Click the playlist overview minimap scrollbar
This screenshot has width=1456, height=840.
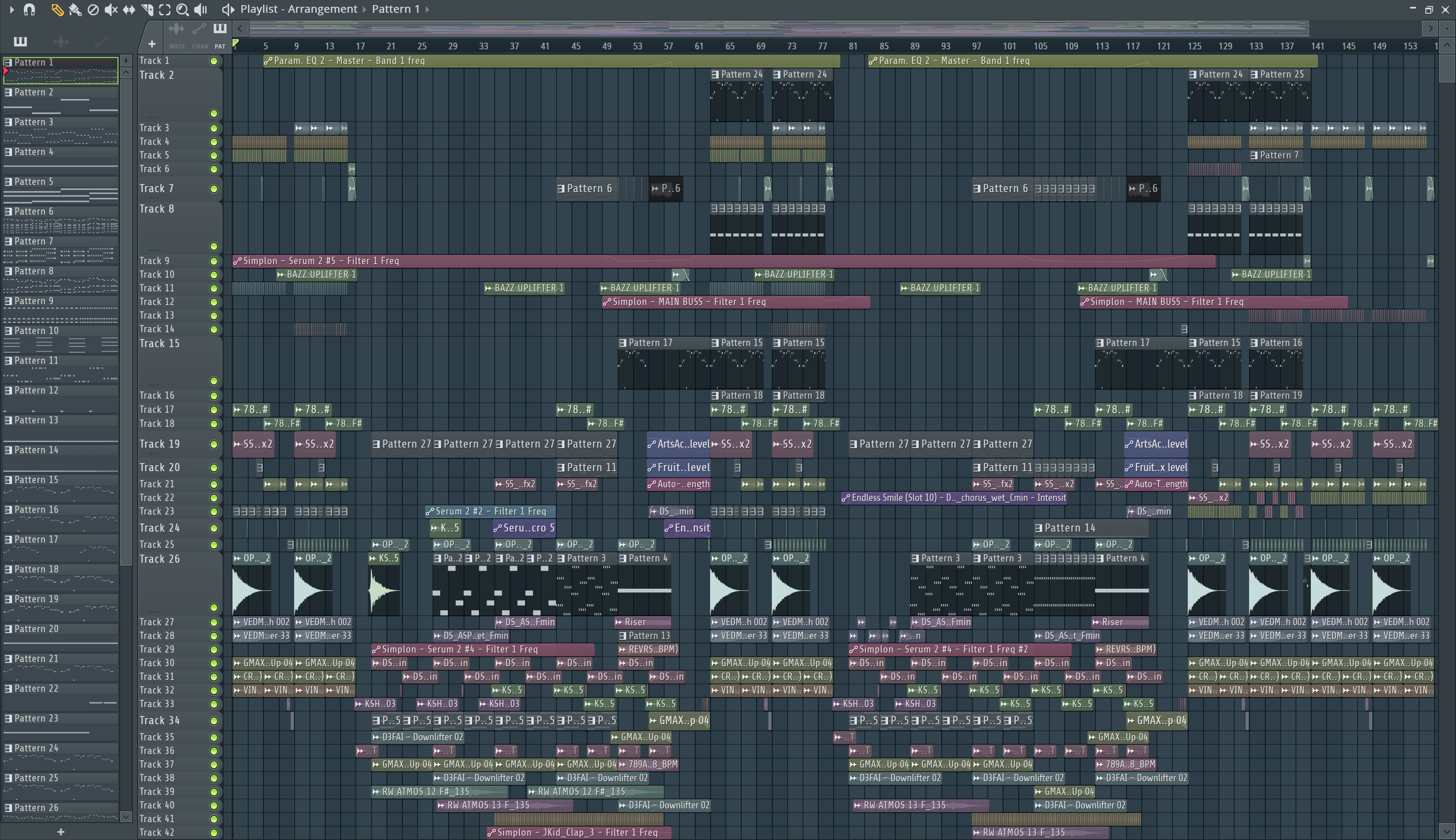[x=779, y=28]
